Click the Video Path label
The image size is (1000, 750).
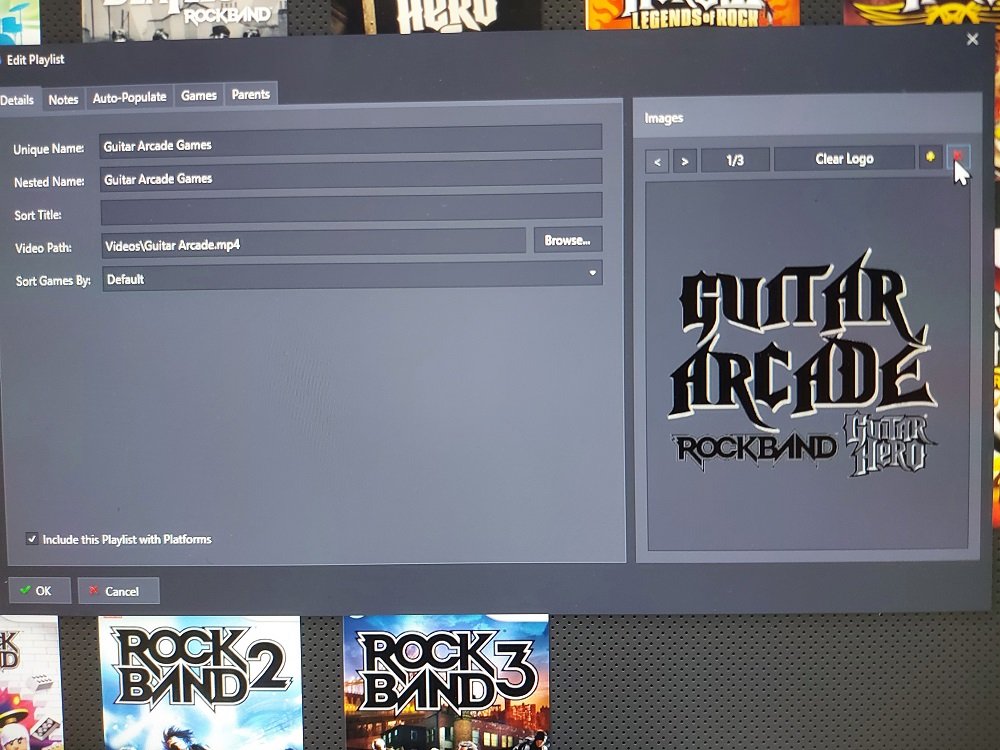point(43,247)
